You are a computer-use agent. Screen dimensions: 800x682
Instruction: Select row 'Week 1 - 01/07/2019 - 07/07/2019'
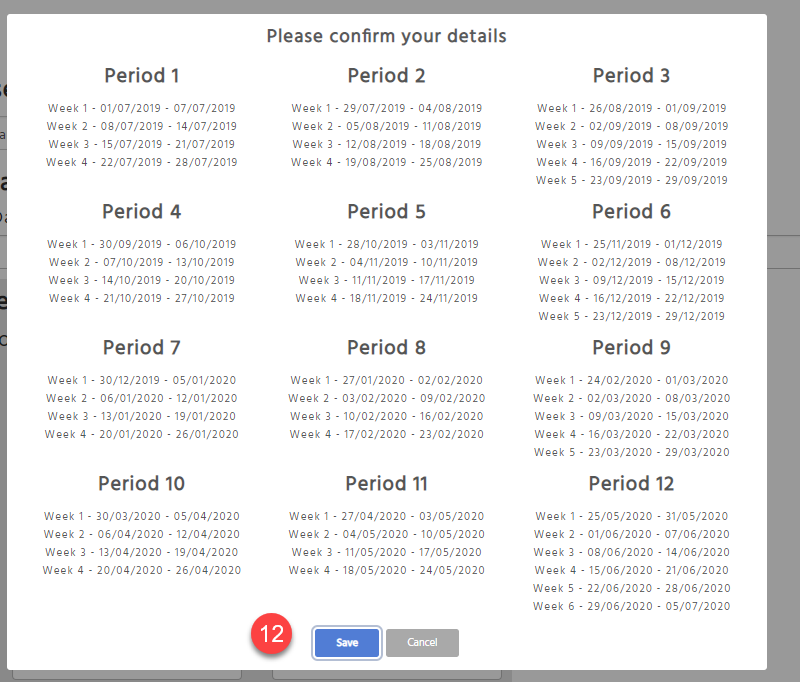[x=142, y=108]
